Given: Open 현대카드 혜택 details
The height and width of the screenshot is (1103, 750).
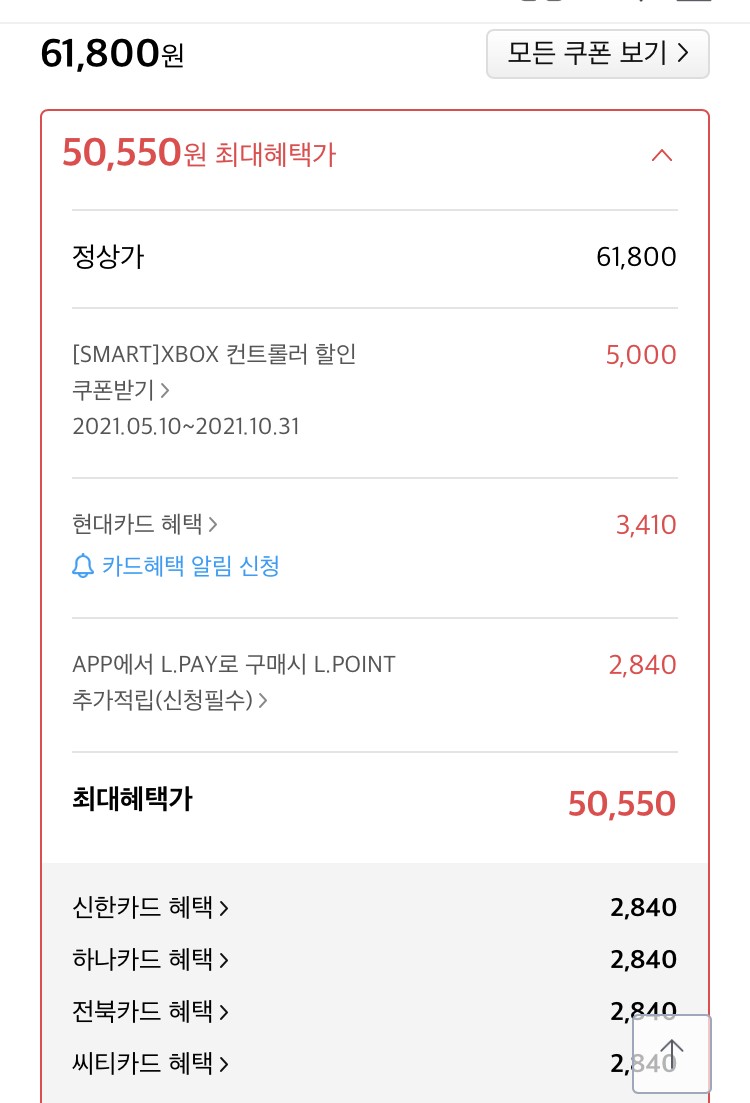Looking at the screenshot, I should click(x=145, y=524).
